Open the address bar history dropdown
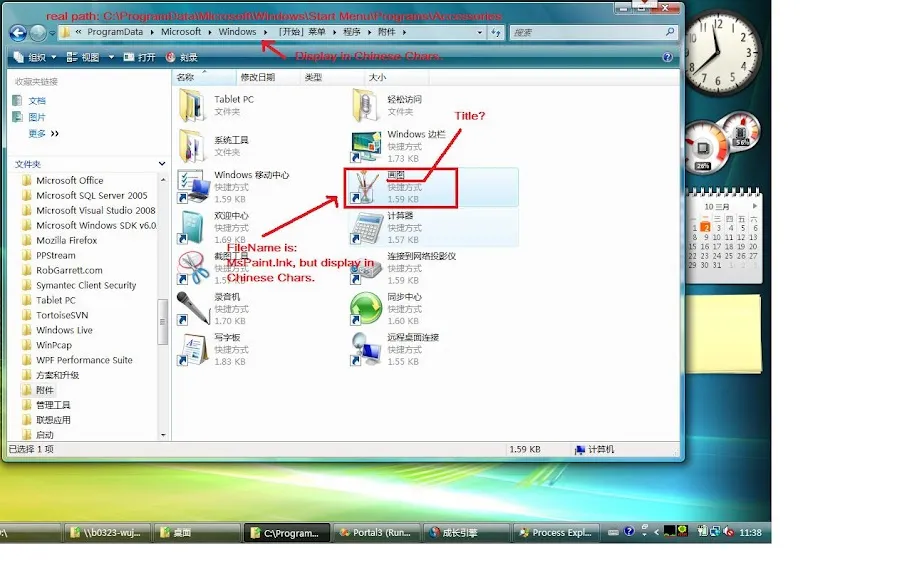The image size is (912, 570). pos(479,33)
